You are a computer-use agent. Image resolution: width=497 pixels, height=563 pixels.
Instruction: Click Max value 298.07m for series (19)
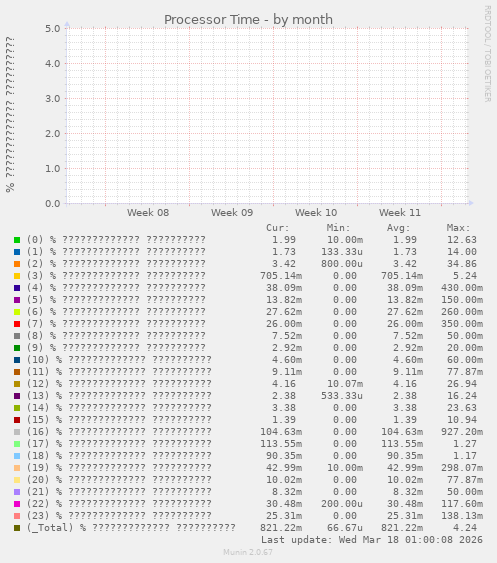[x=462, y=468]
